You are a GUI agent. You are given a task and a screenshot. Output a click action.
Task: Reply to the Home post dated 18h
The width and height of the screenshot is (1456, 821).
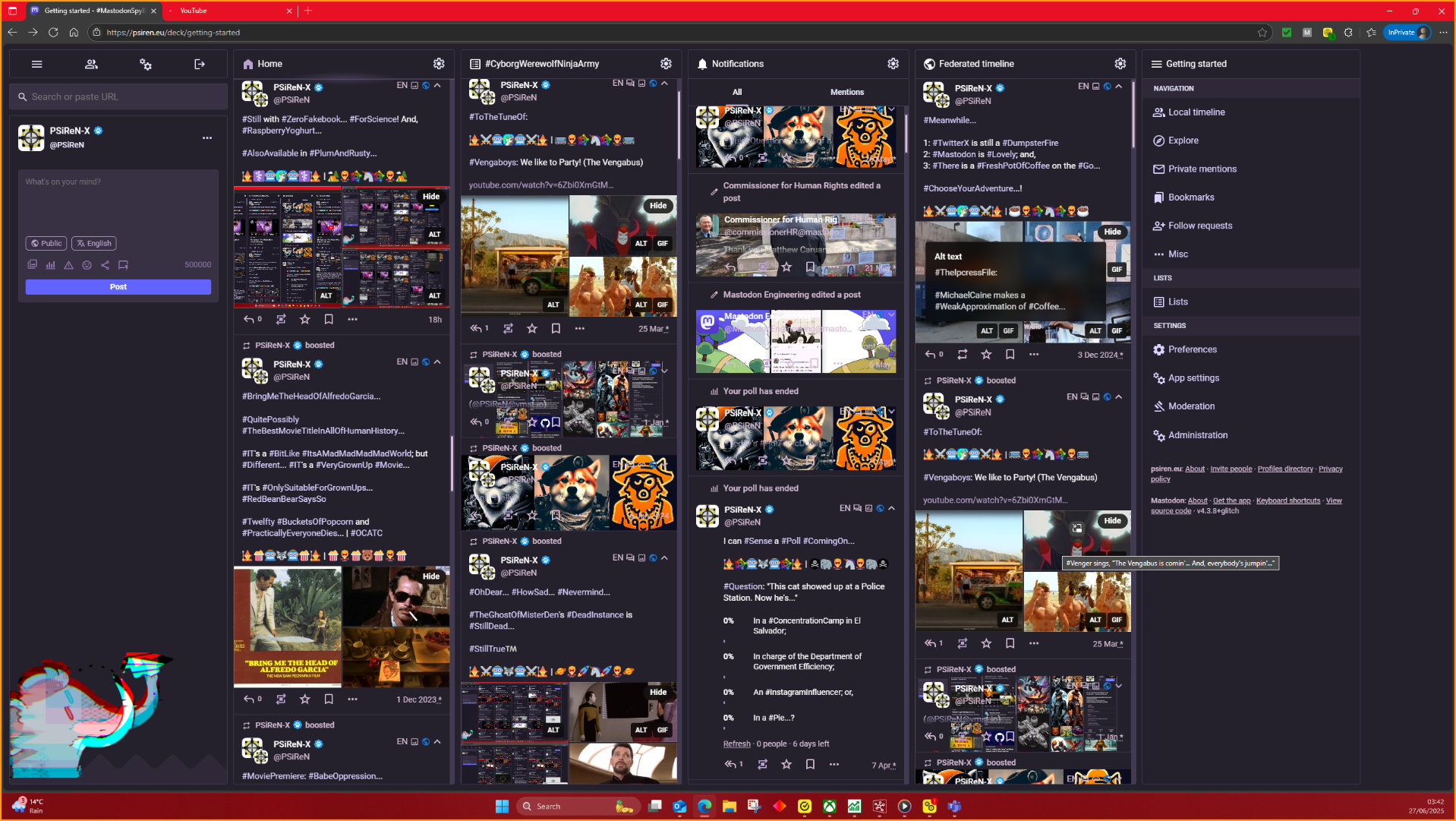pos(249,320)
